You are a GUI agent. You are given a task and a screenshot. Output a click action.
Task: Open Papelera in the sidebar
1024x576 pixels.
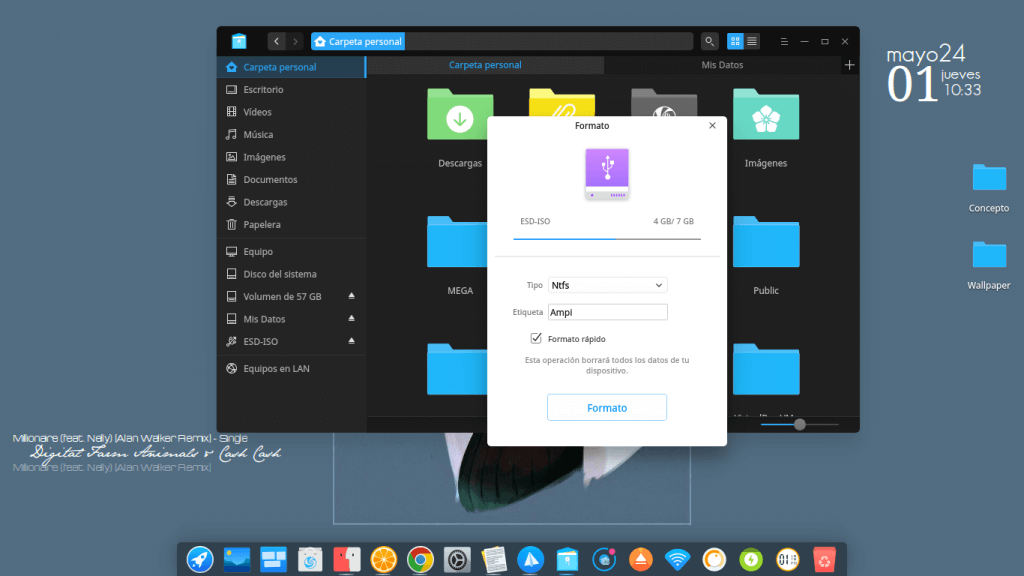[261, 225]
